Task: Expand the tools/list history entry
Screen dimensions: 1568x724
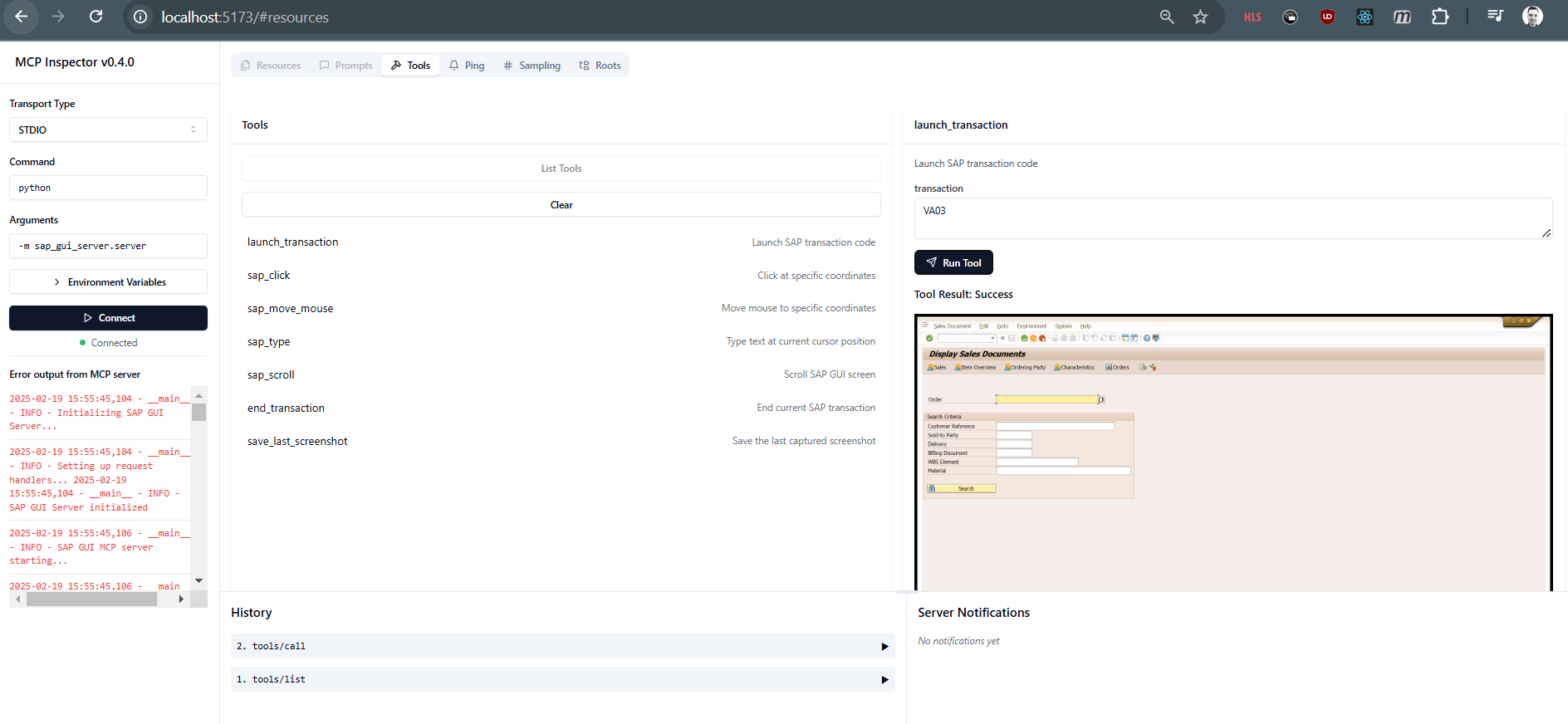Action: pyautogui.click(x=562, y=679)
